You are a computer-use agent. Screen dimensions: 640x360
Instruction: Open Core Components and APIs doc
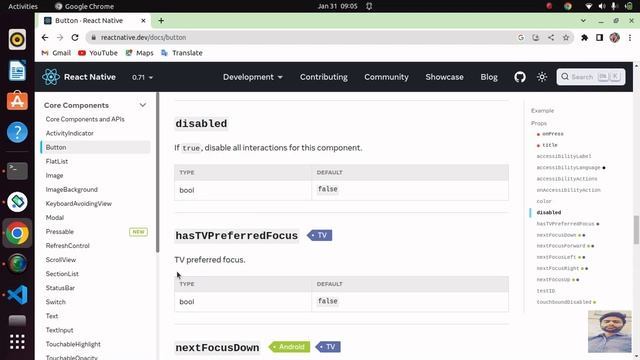coord(85,119)
